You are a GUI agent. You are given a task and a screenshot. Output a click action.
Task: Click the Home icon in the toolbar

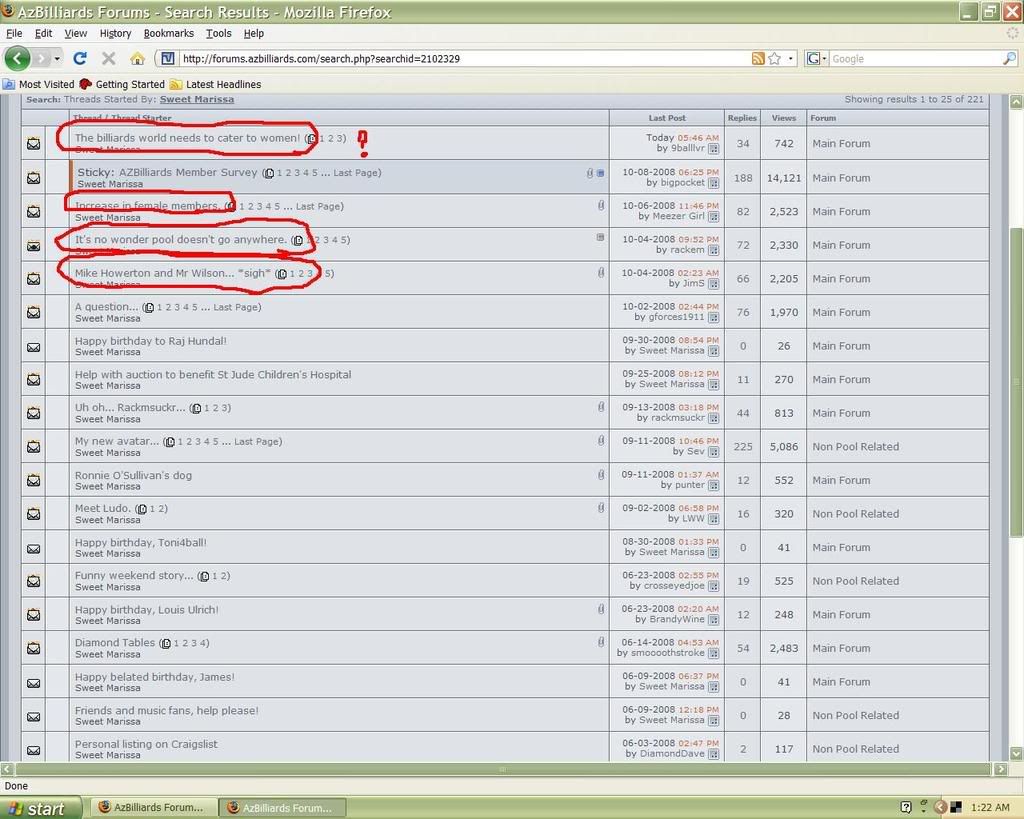pyautogui.click(x=137, y=58)
